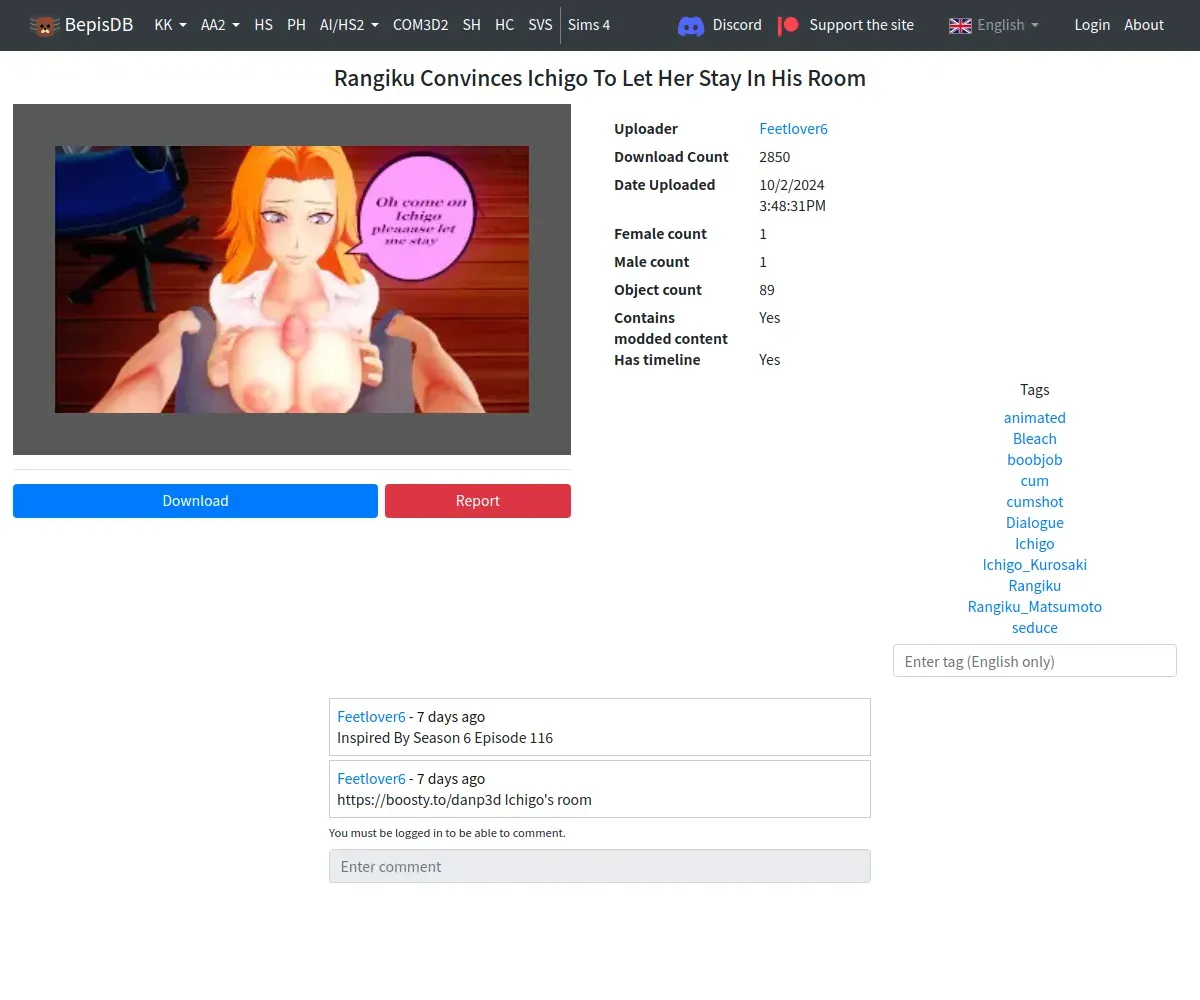Click the Male count label
Image resolution: width=1200 pixels, height=1000 pixels.
pyautogui.click(x=652, y=262)
